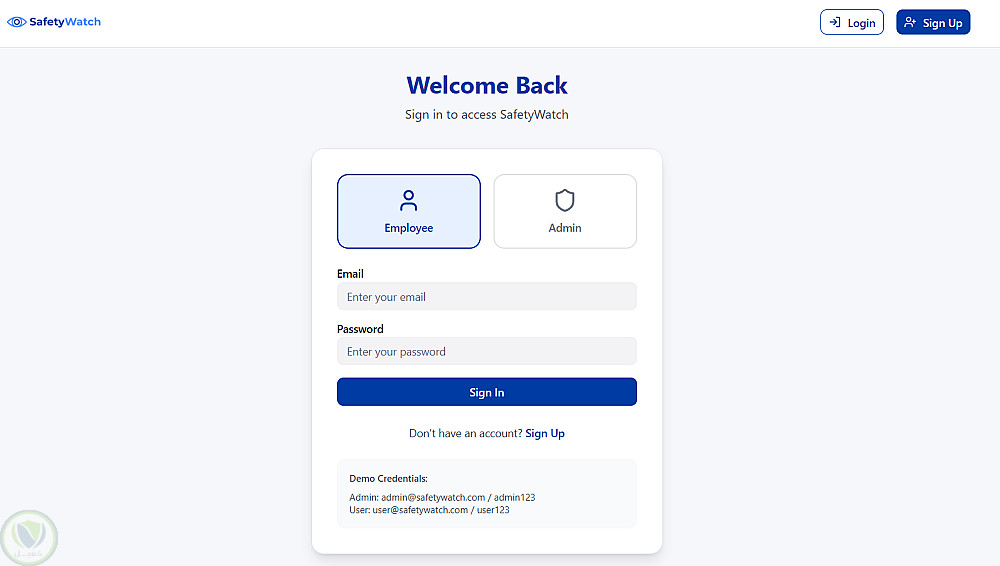The height and width of the screenshot is (566, 1000).
Task: Submit the form with the Sign In button
Action: 486,392
